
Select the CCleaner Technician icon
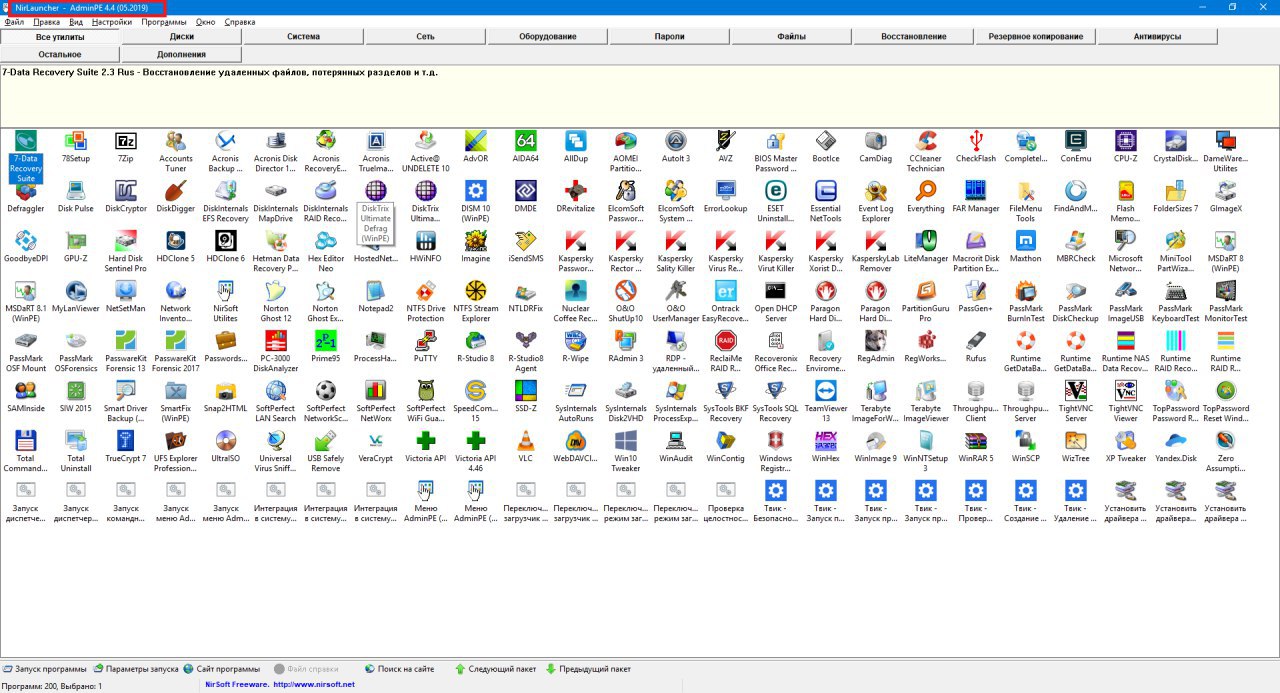point(926,141)
